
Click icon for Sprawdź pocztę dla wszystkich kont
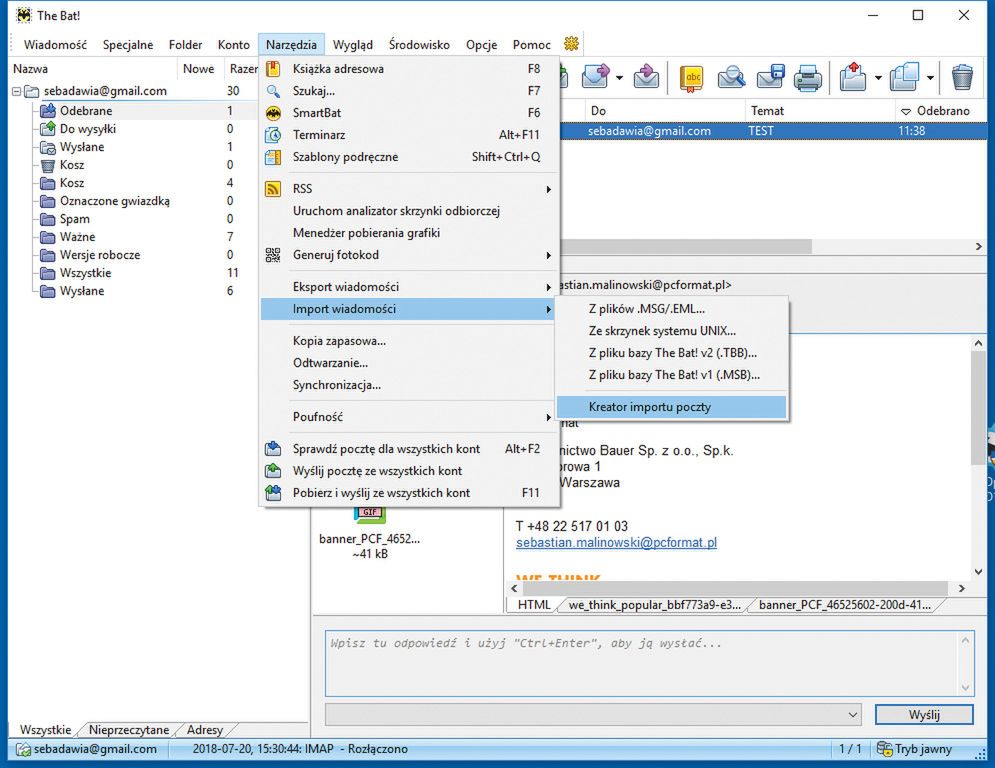(273, 449)
